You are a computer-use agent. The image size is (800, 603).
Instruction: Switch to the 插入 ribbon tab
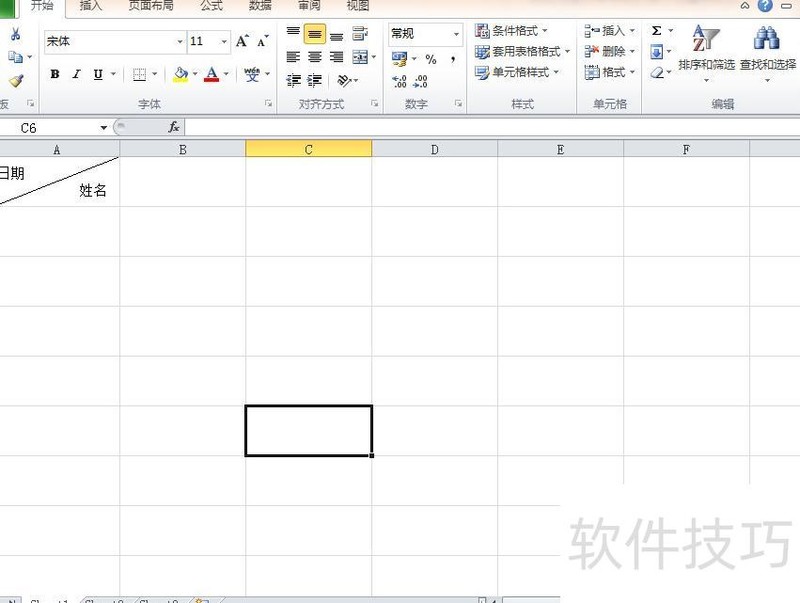(91, 6)
